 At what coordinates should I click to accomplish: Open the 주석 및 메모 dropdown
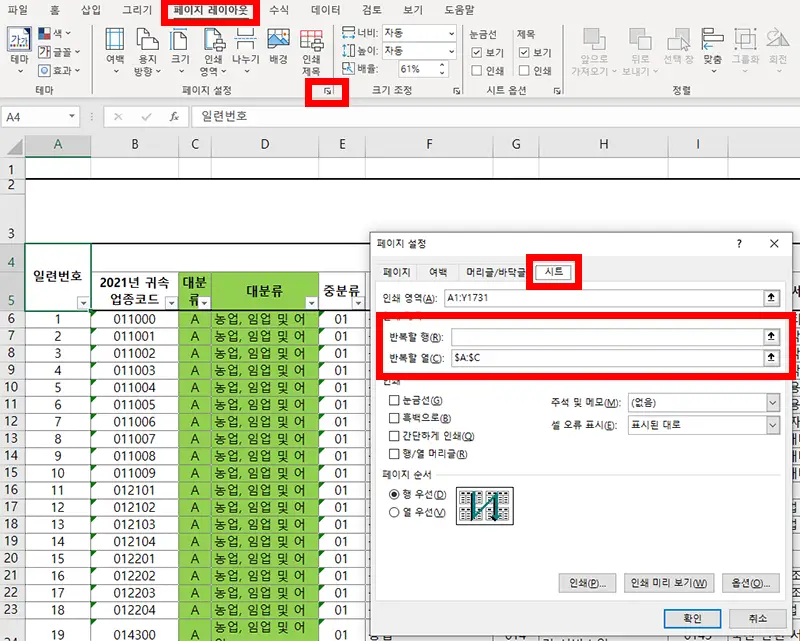pyautogui.click(x=771, y=404)
